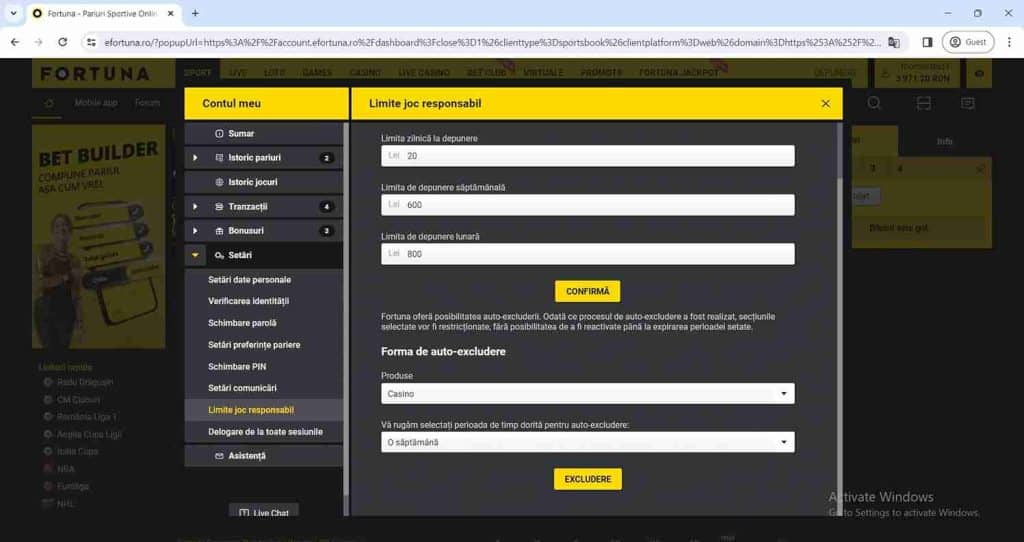The width and height of the screenshot is (1024, 542).
Task: Close the Fortuna browser tab
Action: pos(170,13)
